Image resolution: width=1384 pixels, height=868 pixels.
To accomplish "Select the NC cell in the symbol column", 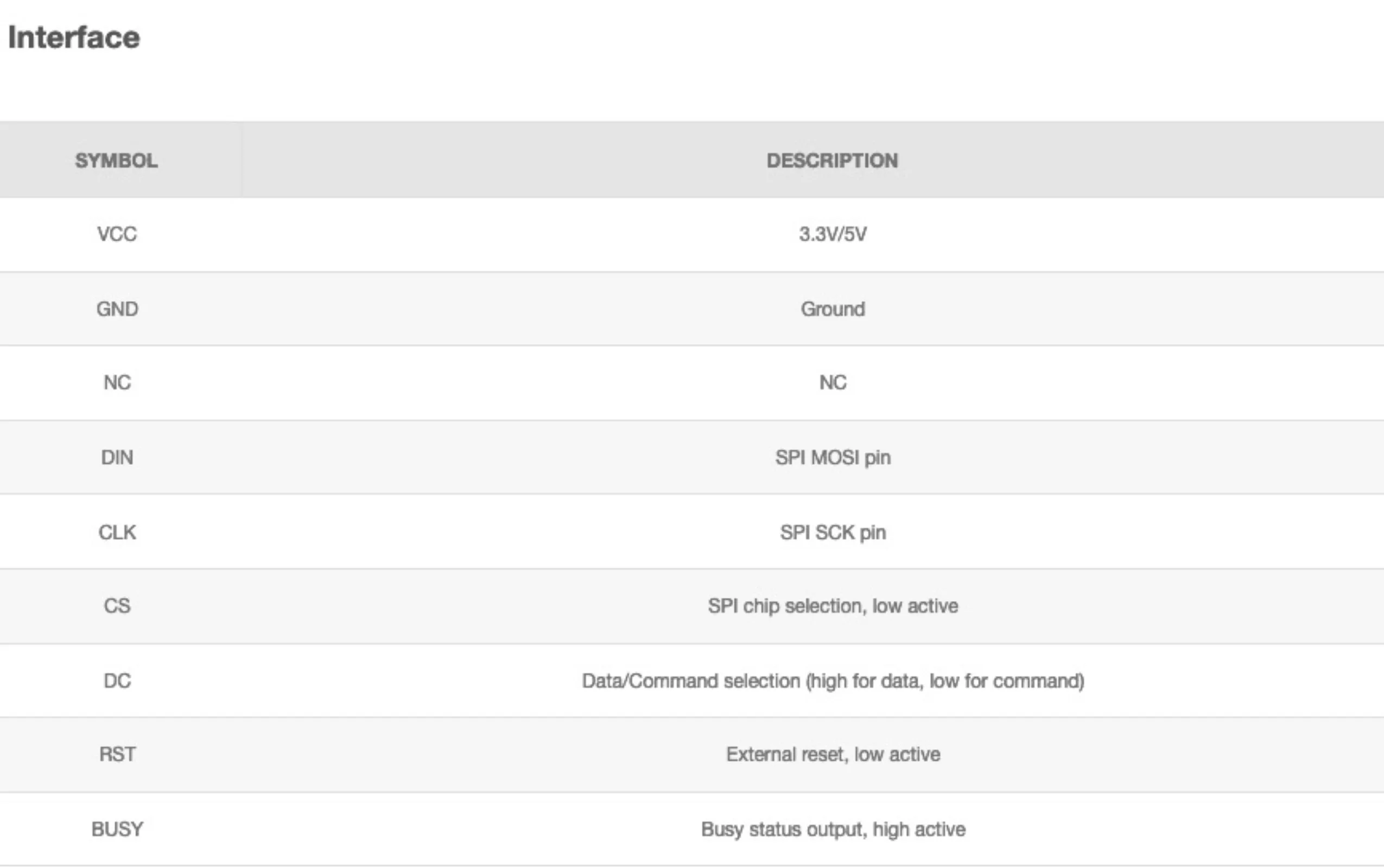I will 117,382.
